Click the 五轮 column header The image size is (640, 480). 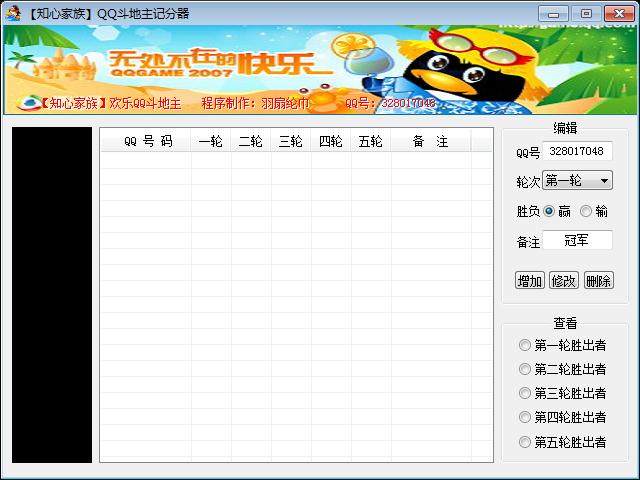[371, 141]
